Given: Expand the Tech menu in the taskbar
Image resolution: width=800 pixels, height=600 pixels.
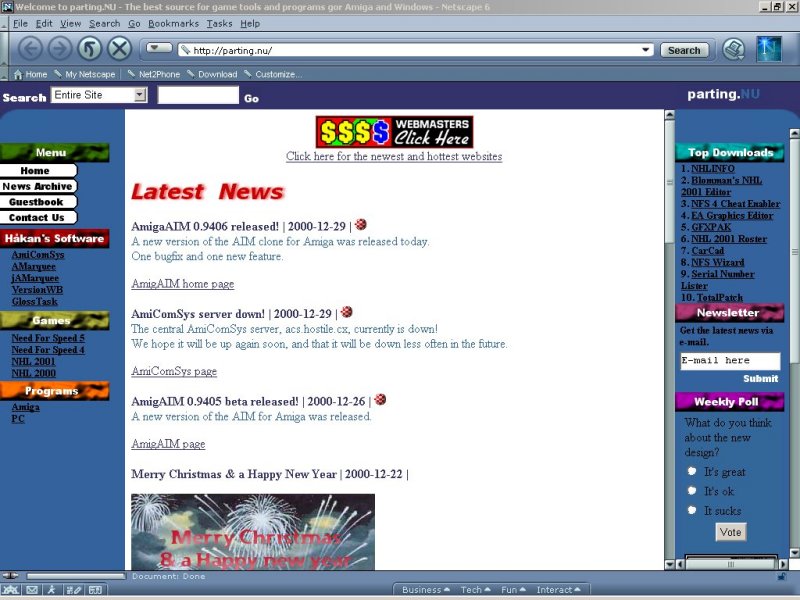Looking at the screenshot, I should point(476,590).
